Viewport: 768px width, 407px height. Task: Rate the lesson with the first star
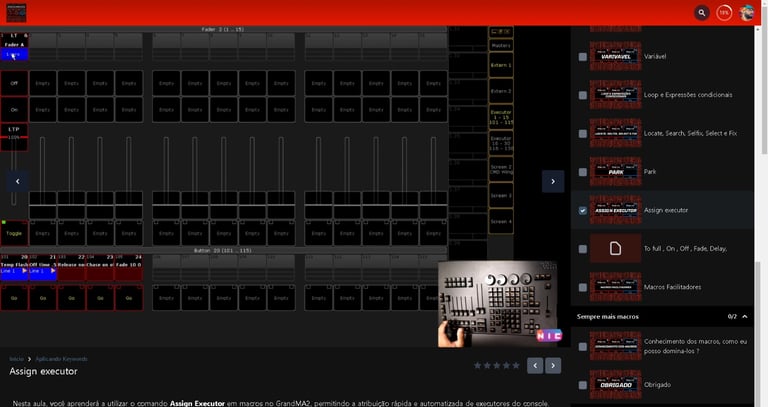(478, 365)
